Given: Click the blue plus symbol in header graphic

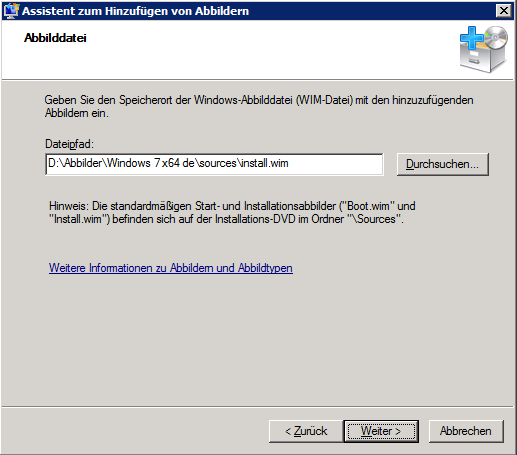Looking at the screenshot, I should (472, 38).
